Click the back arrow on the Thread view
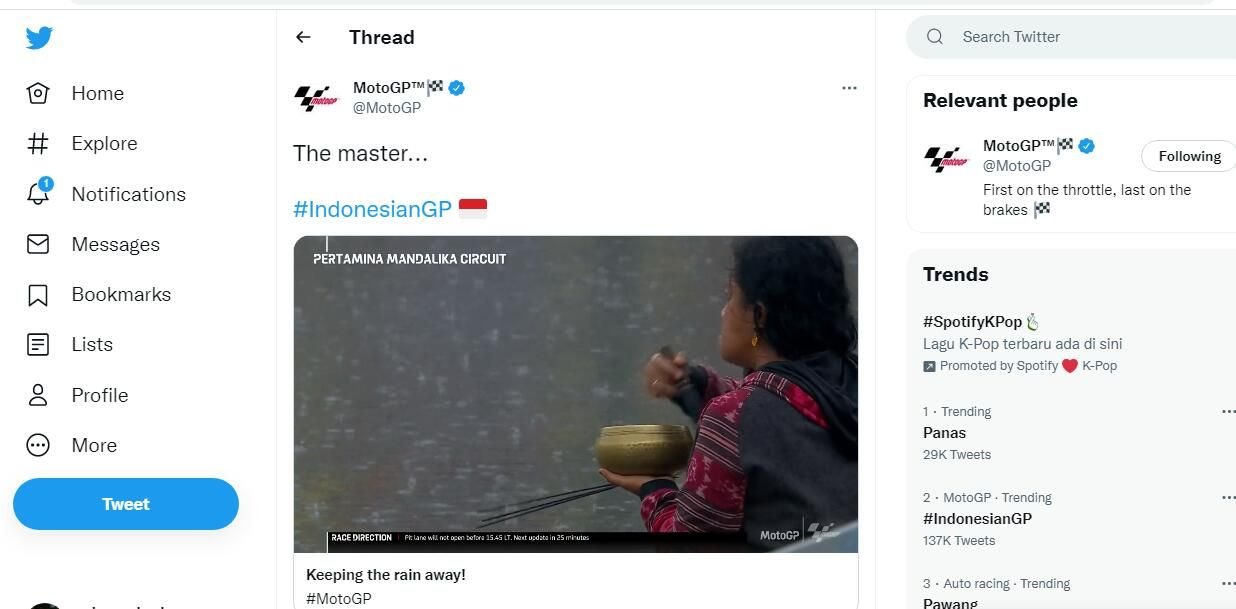 point(303,37)
